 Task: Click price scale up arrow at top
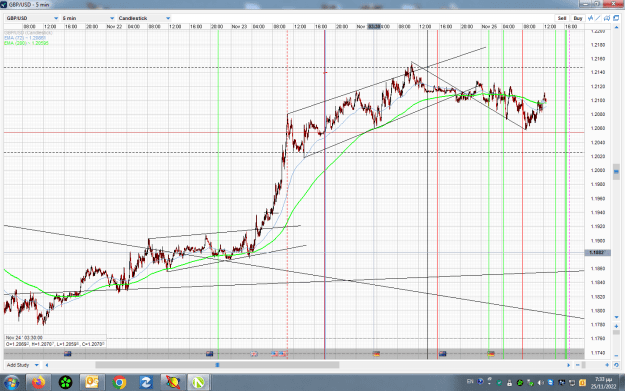pos(616,28)
